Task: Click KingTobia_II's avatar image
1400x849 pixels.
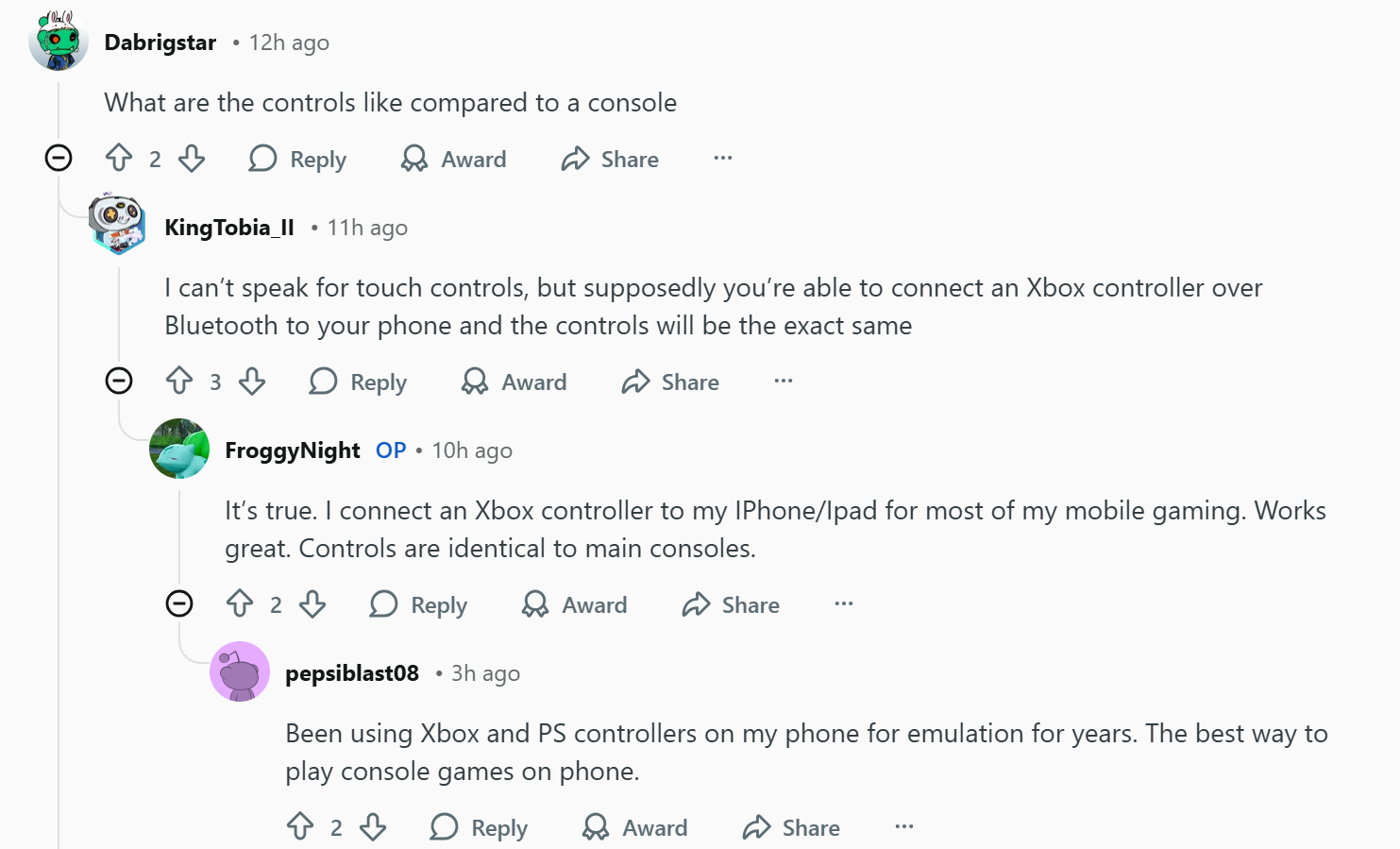Action: (118, 225)
